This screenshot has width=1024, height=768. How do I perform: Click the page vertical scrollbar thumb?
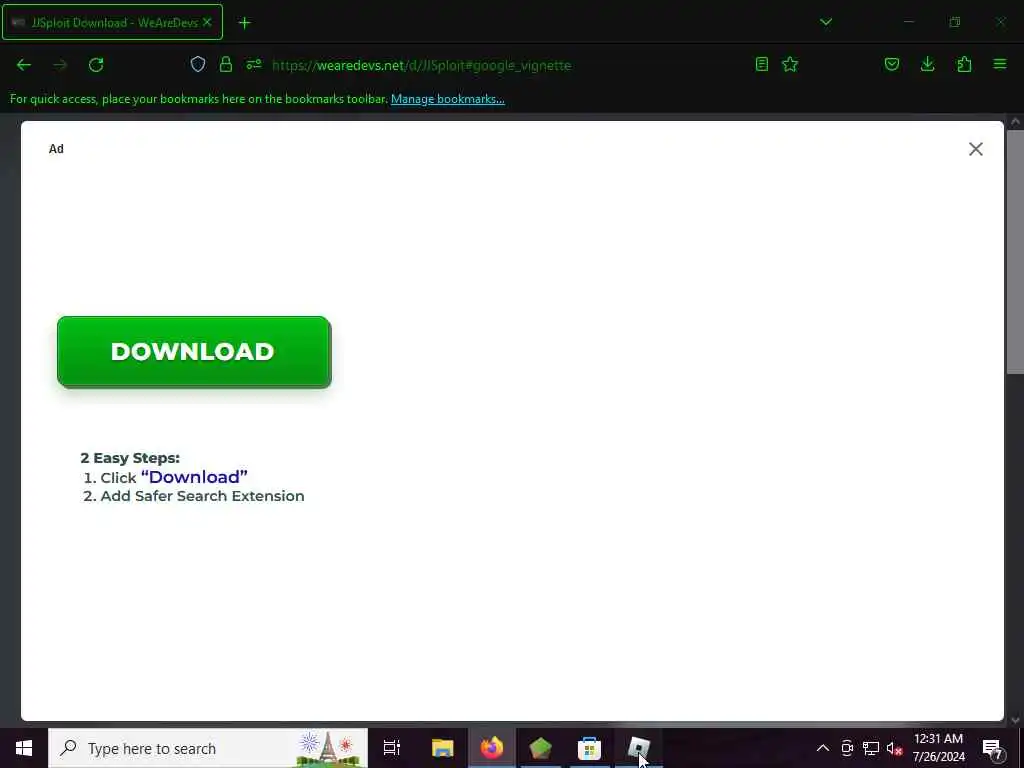1015,252
